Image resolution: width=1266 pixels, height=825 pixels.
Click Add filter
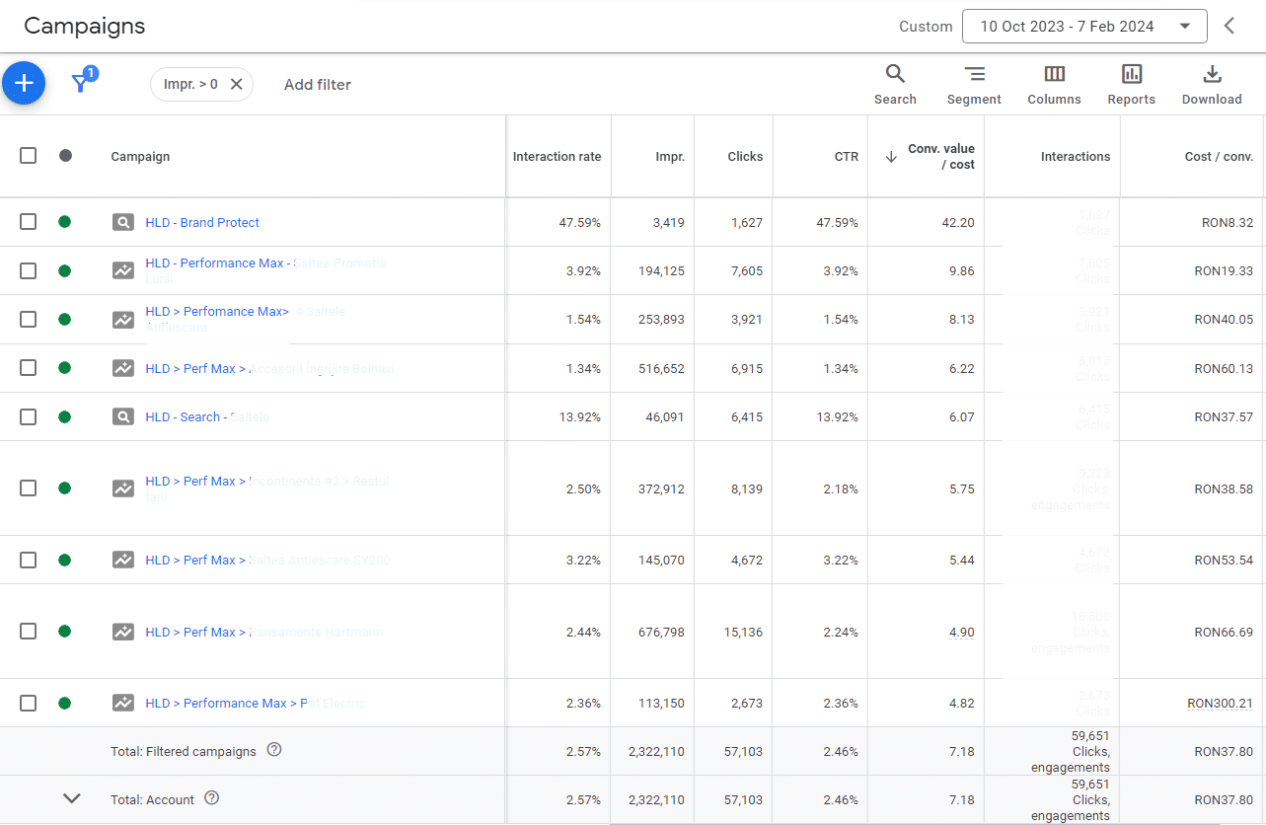click(x=317, y=85)
